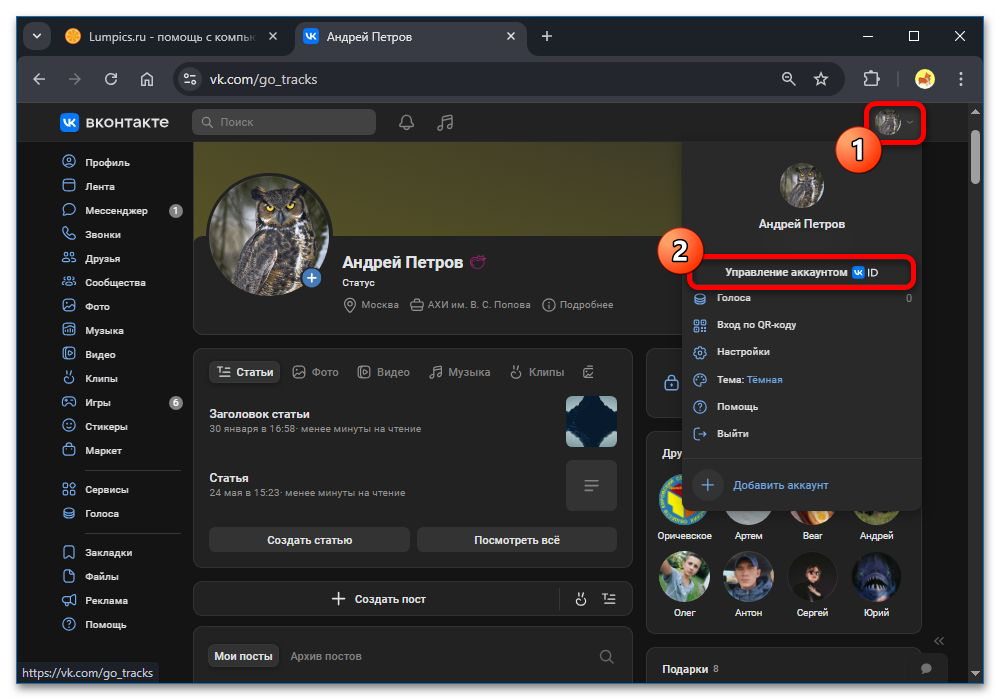Screen dimensions: 1000x700
Task: Switch to the Видео tab in profile
Action: pyautogui.click(x=383, y=372)
